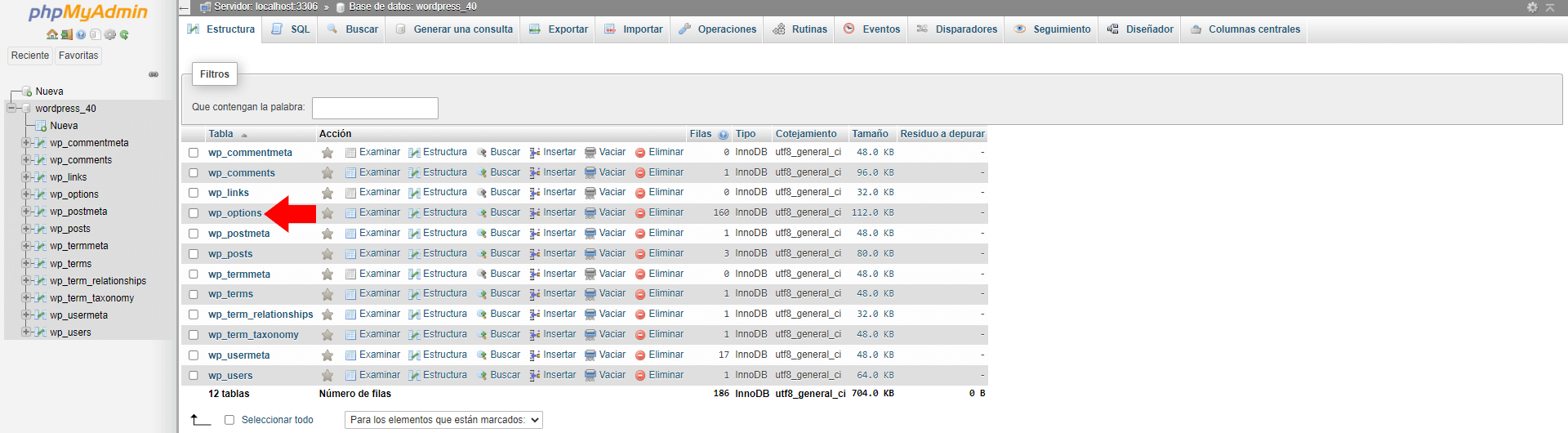Image resolution: width=1568 pixels, height=433 pixels.
Task: Sort by the Tabla column header
Action: point(220,134)
